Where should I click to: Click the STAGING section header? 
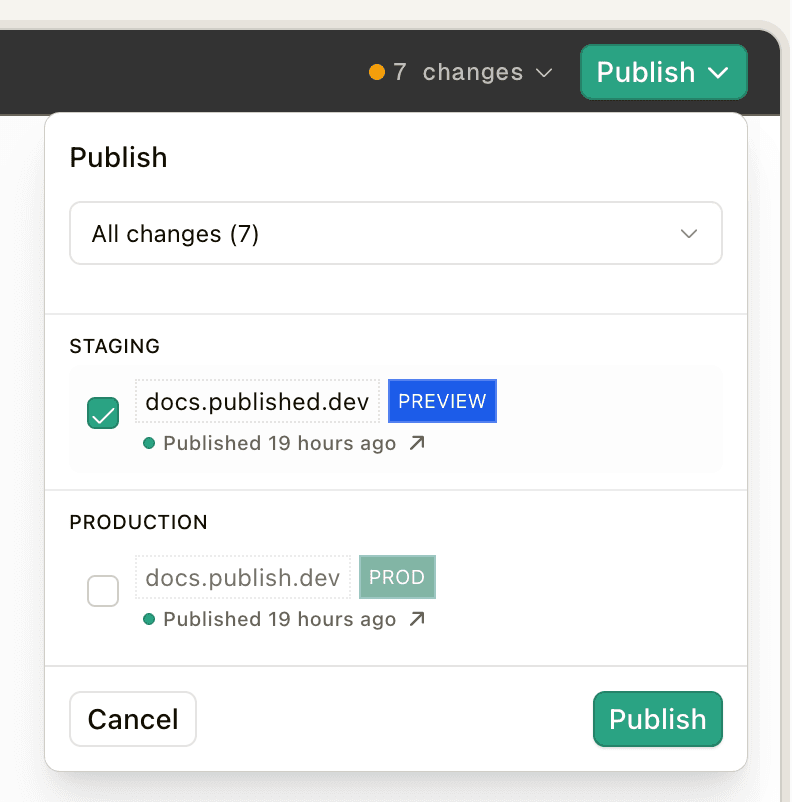114,346
